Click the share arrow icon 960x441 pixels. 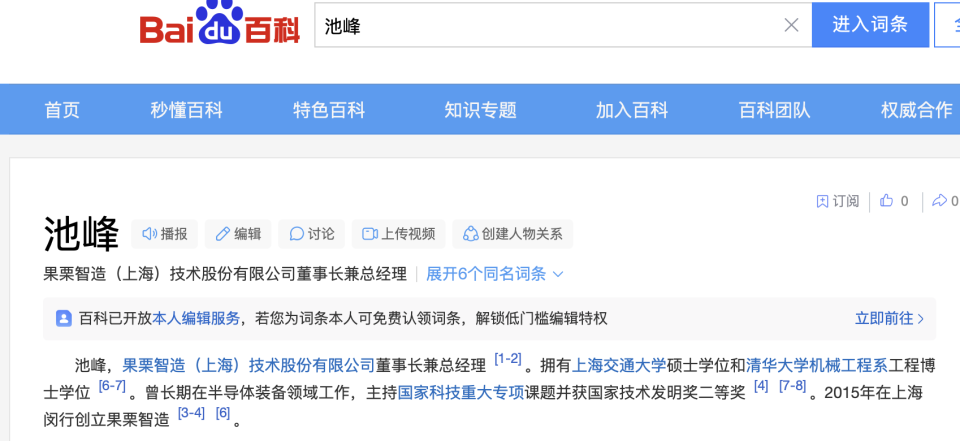(939, 200)
